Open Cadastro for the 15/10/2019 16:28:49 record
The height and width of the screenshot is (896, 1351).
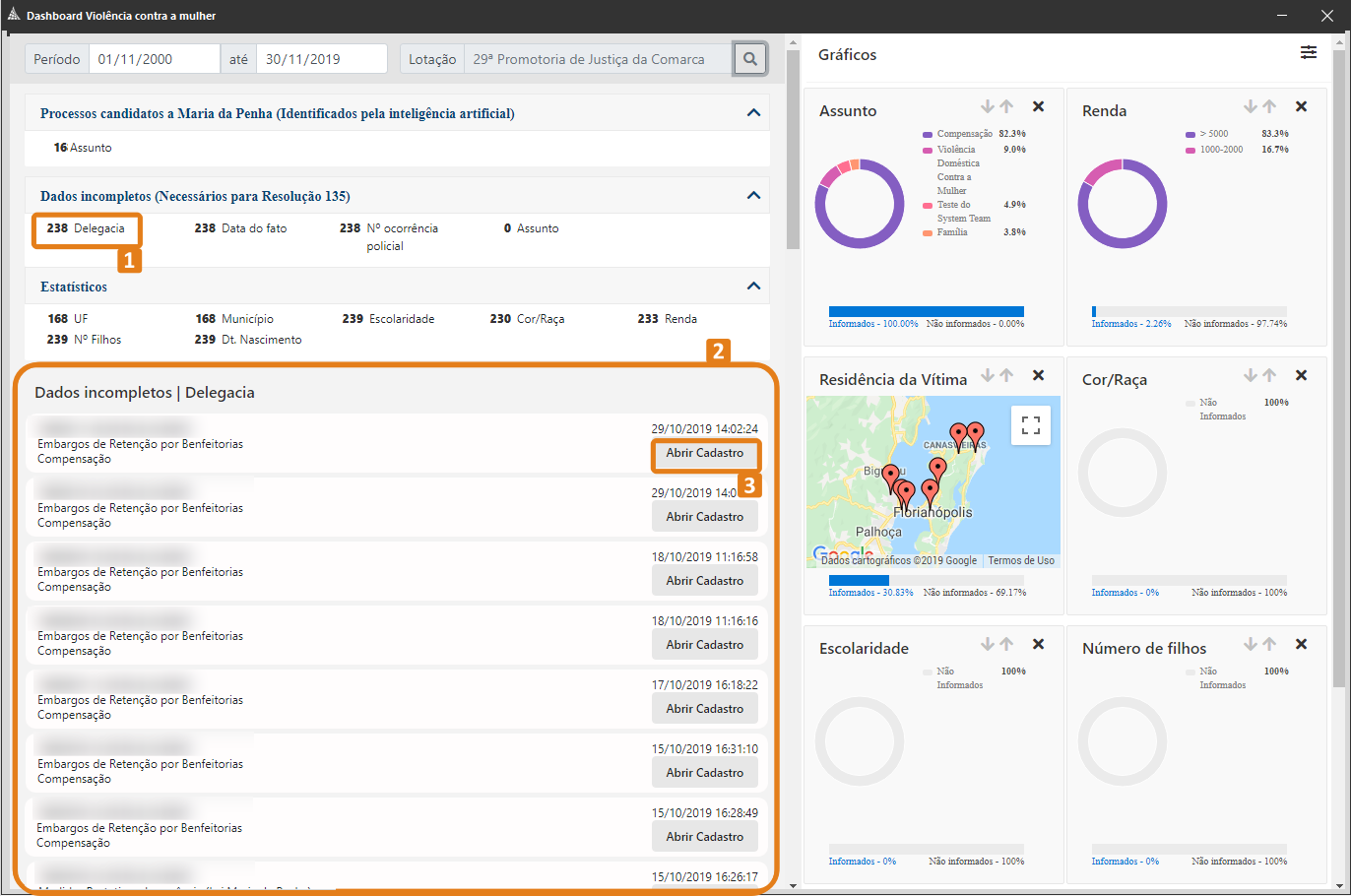point(705,837)
